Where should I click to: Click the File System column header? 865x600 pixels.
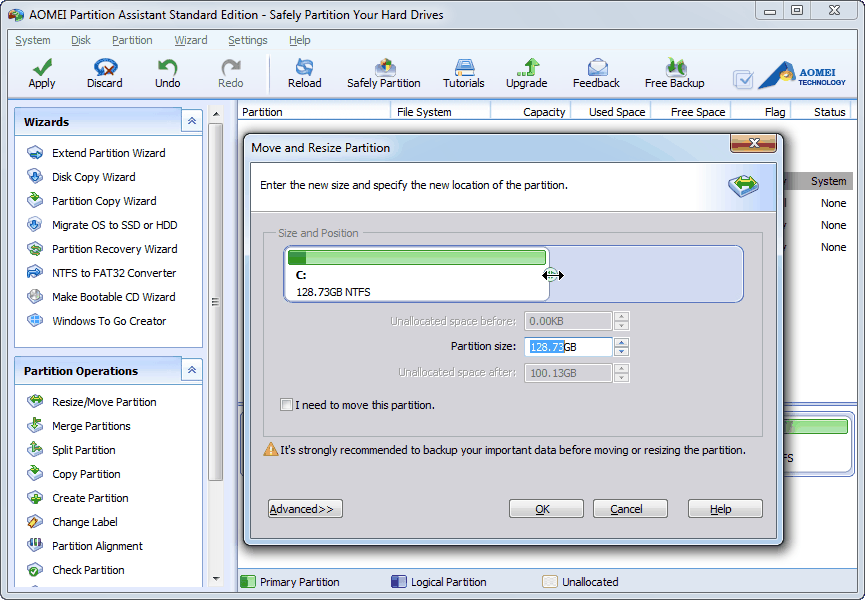pyautogui.click(x=440, y=111)
